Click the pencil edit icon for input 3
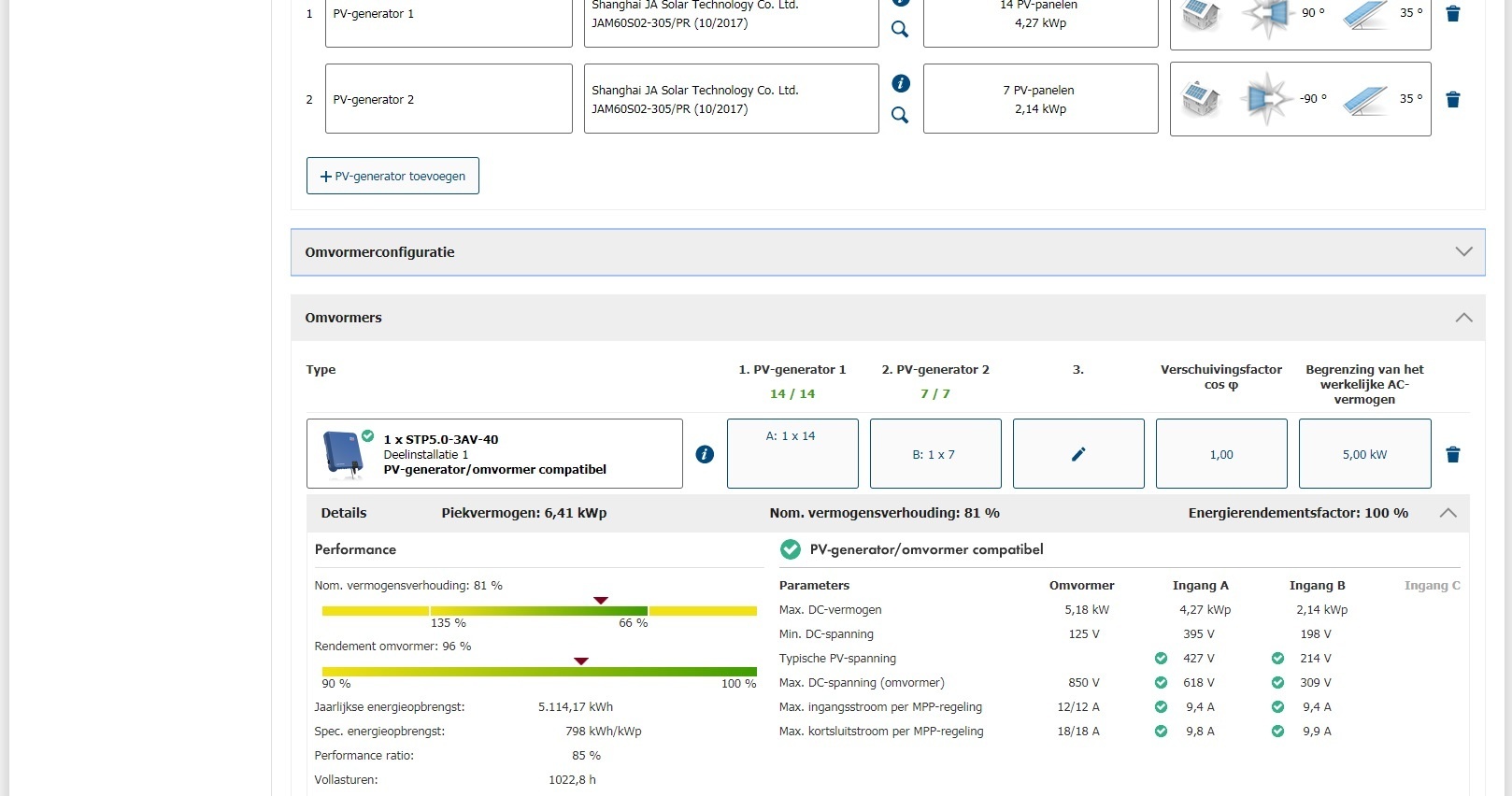 [x=1078, y=454]
